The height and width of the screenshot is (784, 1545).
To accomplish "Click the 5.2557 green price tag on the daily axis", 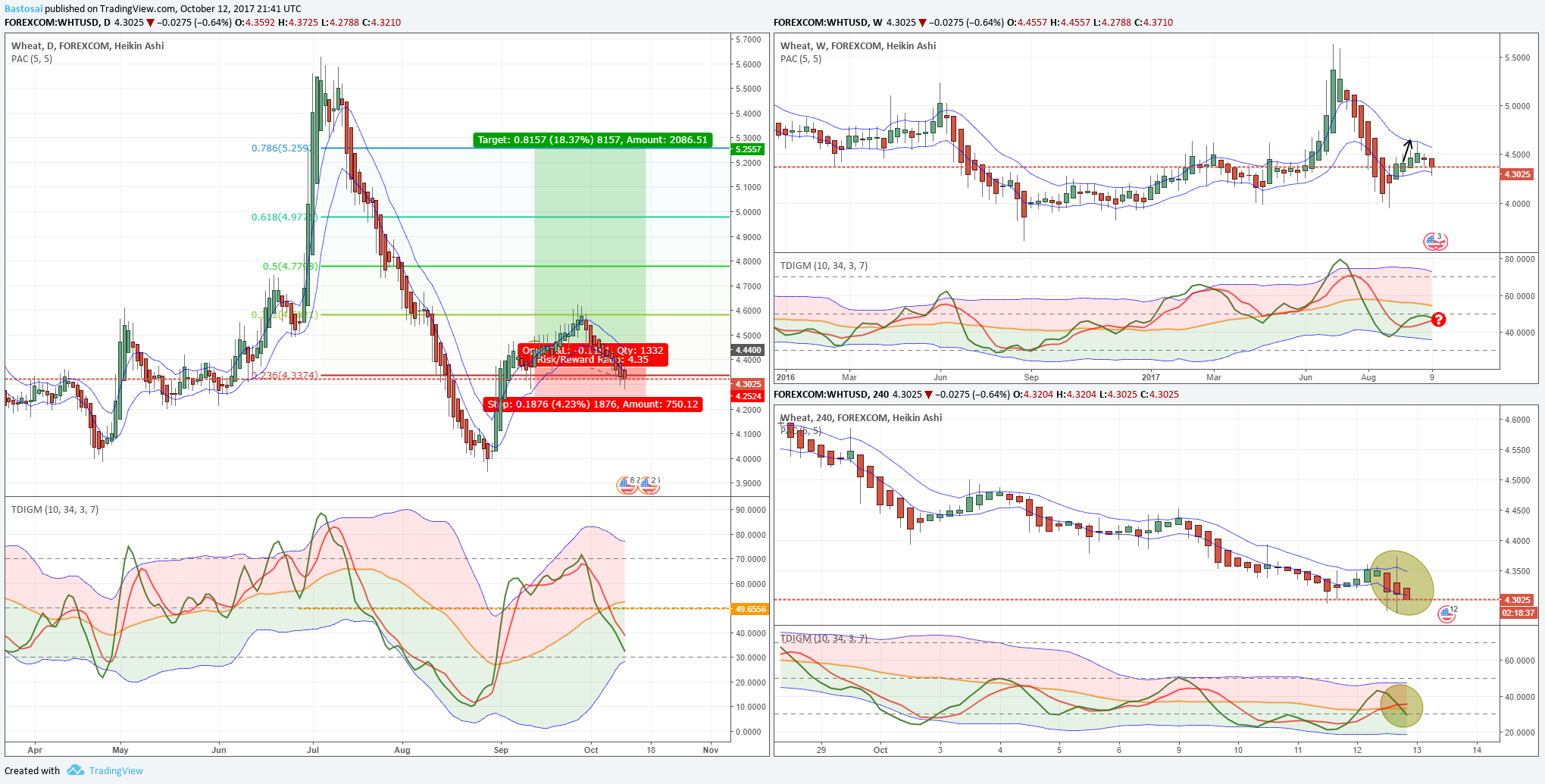I will 748,149.
